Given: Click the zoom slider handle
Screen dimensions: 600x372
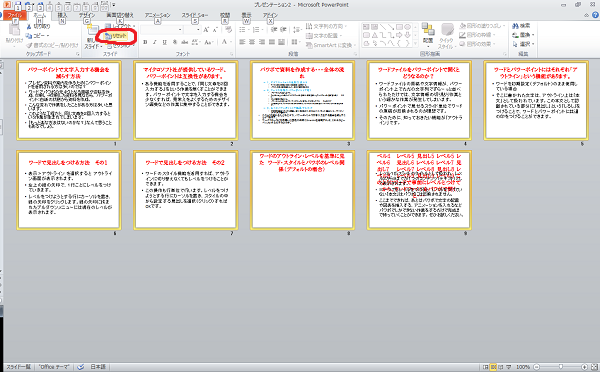Looking at the screenshot, I should pyautogui.click(x=561, y=367).
